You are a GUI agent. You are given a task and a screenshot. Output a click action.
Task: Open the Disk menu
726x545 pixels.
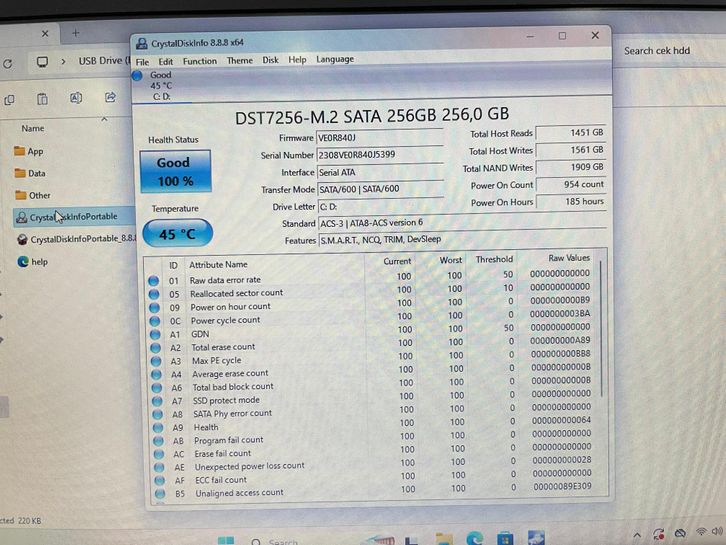pyautogui.click(x=270, y=60)
